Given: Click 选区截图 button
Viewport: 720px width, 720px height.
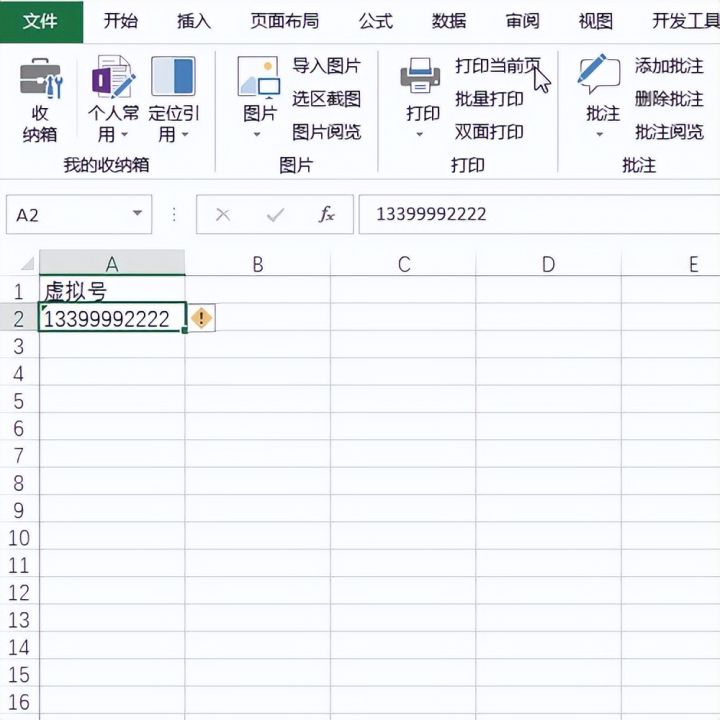Looking at the screenshot, I should coord(326,99).
